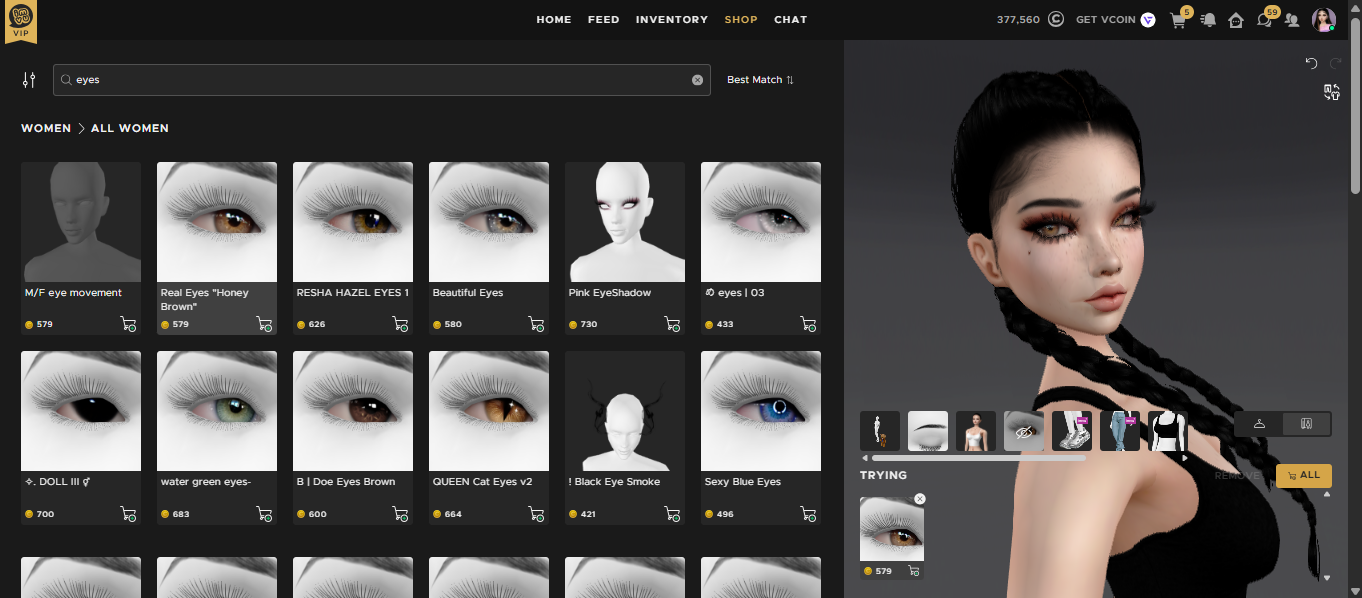Viewport: 1362px width, 598px height.
Task: Add Real Eyes Honey Brown to cart
Action: coord(264,324)
